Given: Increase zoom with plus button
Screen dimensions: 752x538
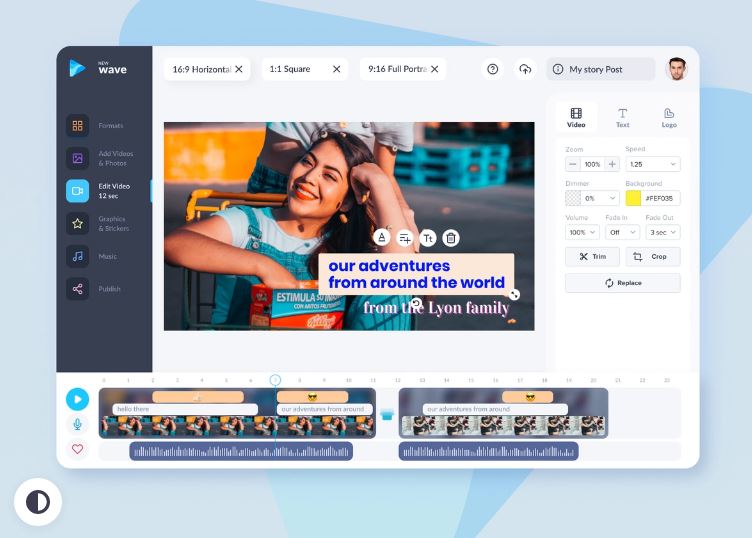Looking at the screenshot, I should [612, 164].
